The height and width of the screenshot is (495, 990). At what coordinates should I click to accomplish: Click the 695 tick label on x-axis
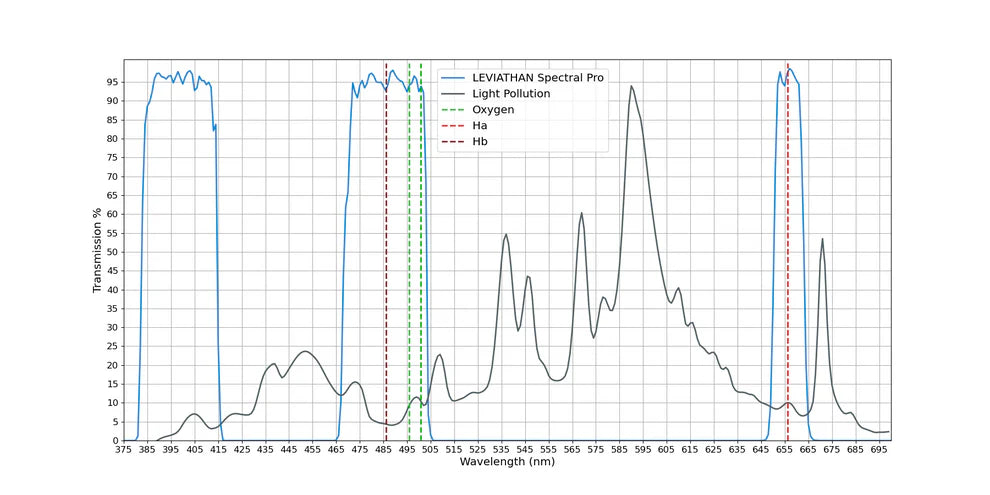(x=878, y=451)
